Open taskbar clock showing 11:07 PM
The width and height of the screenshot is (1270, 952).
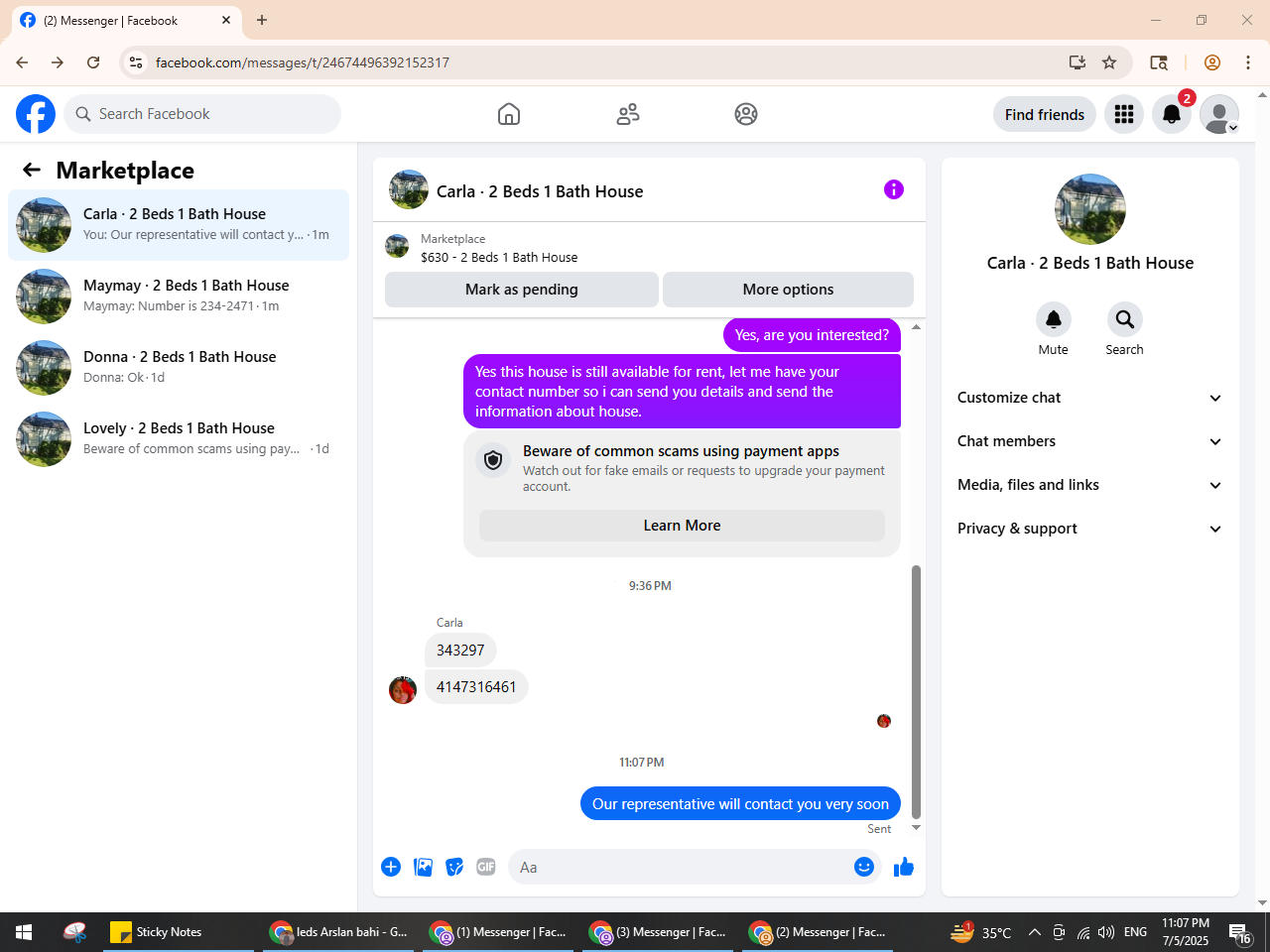(x=1186, y=932)
